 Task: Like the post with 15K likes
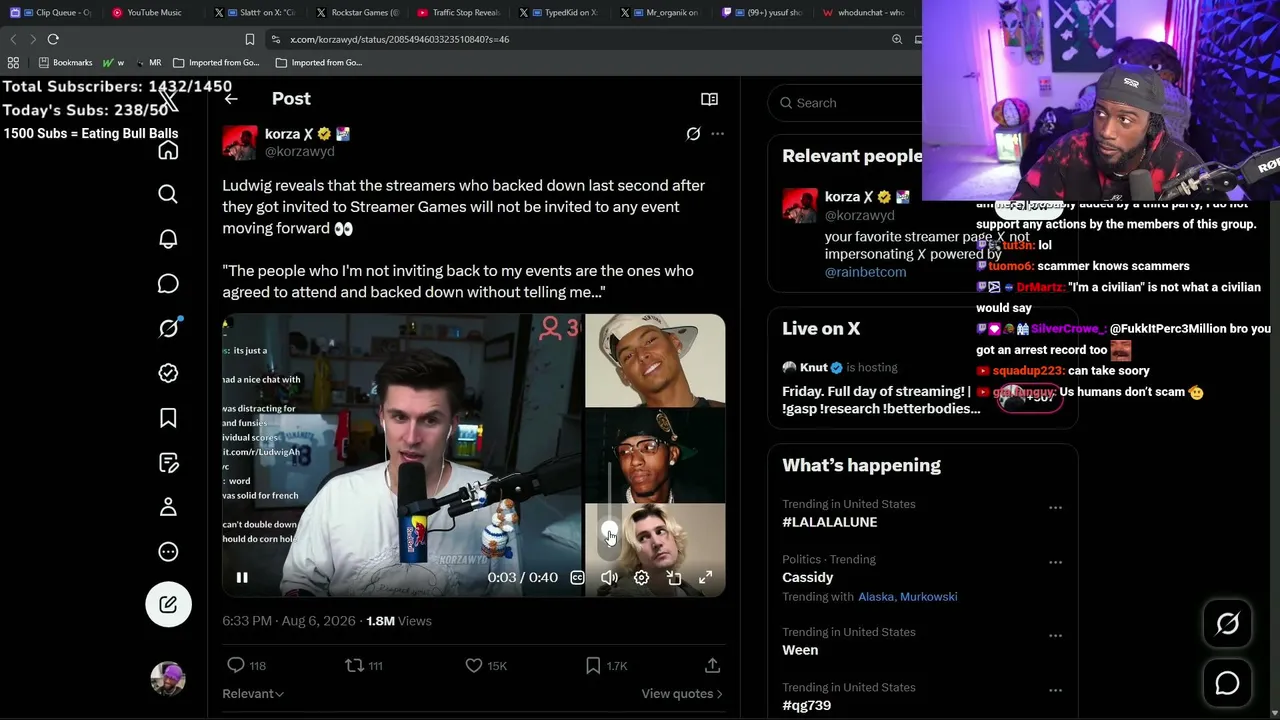point(486,665)
